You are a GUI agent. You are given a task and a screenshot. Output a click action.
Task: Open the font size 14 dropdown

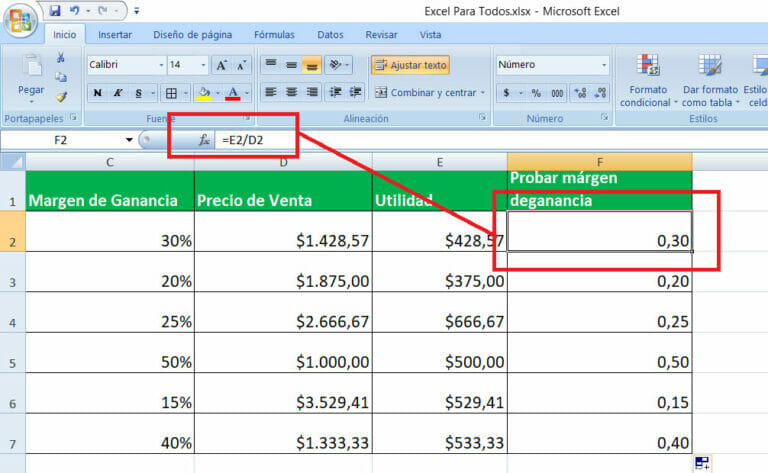click(203, 65)
